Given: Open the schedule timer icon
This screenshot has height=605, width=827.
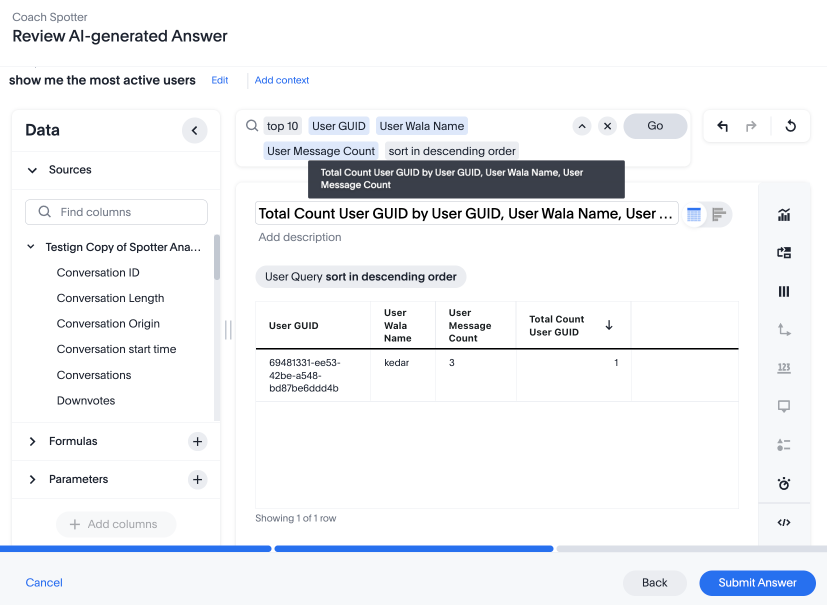Looking at the screenshot, I should (x=784, y=484).
